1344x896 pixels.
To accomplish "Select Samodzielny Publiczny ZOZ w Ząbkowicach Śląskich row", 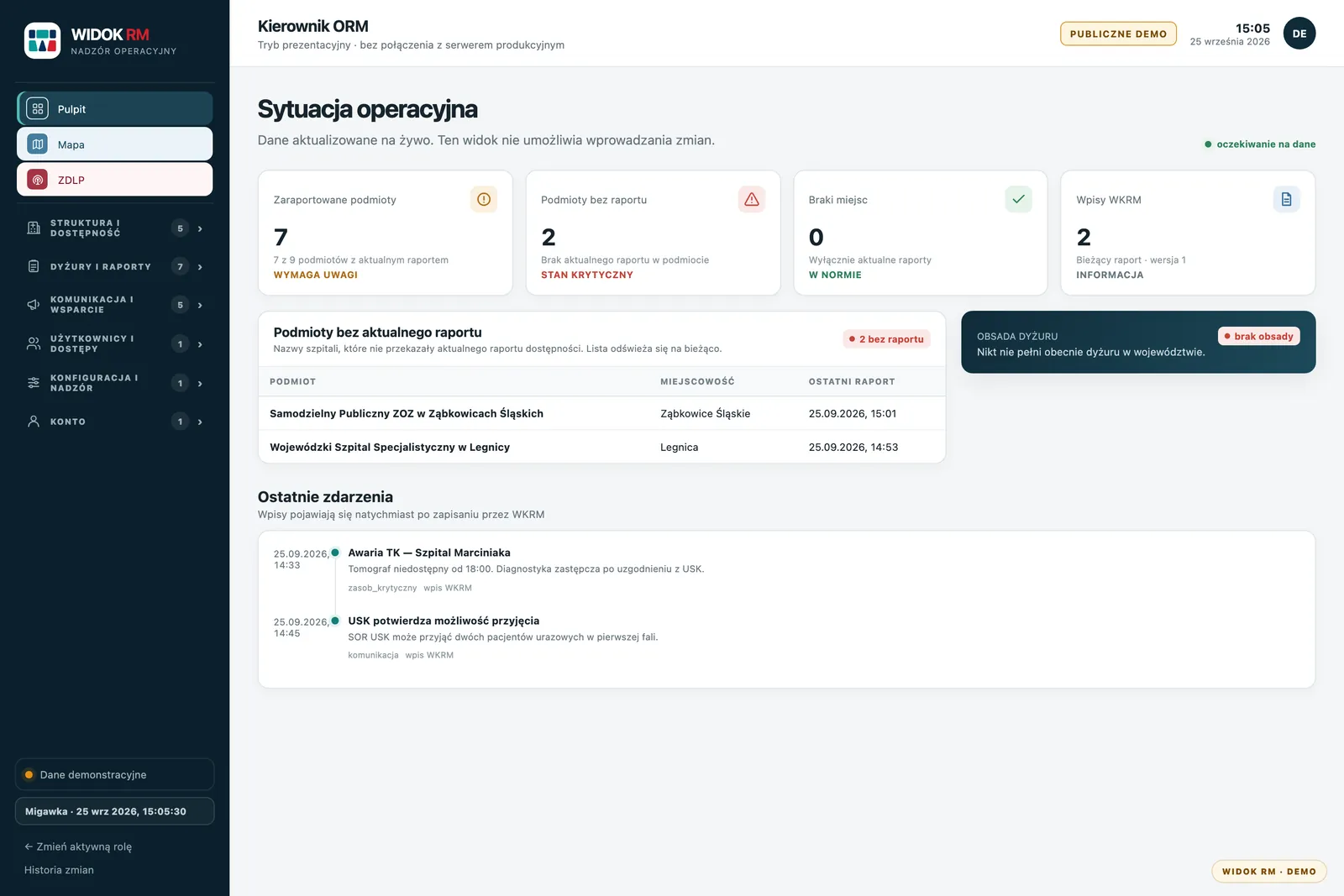I will click(x=601, y=413).
